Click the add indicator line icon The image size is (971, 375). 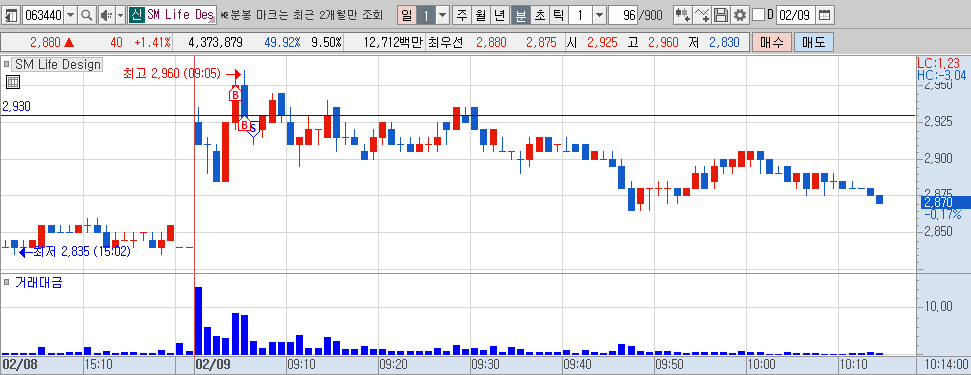click(x=702, y=14)
